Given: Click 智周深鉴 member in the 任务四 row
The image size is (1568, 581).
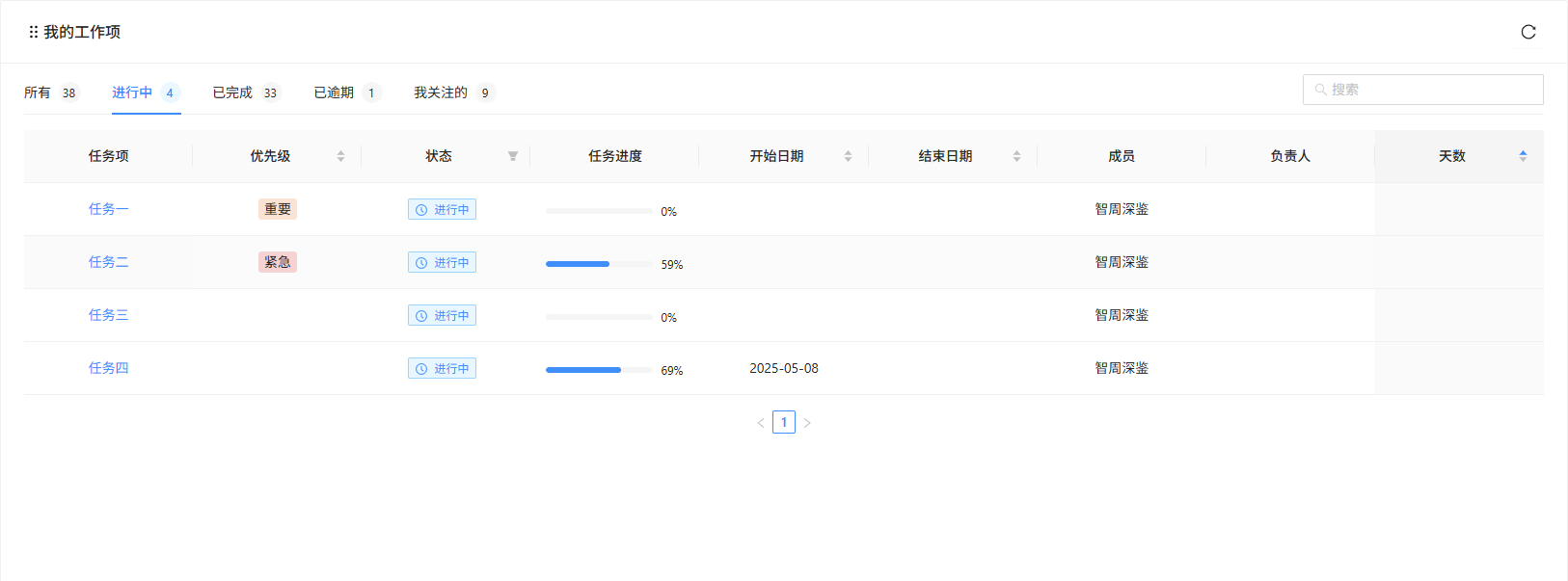Looking at the screenshot, I should (1122, 368).
